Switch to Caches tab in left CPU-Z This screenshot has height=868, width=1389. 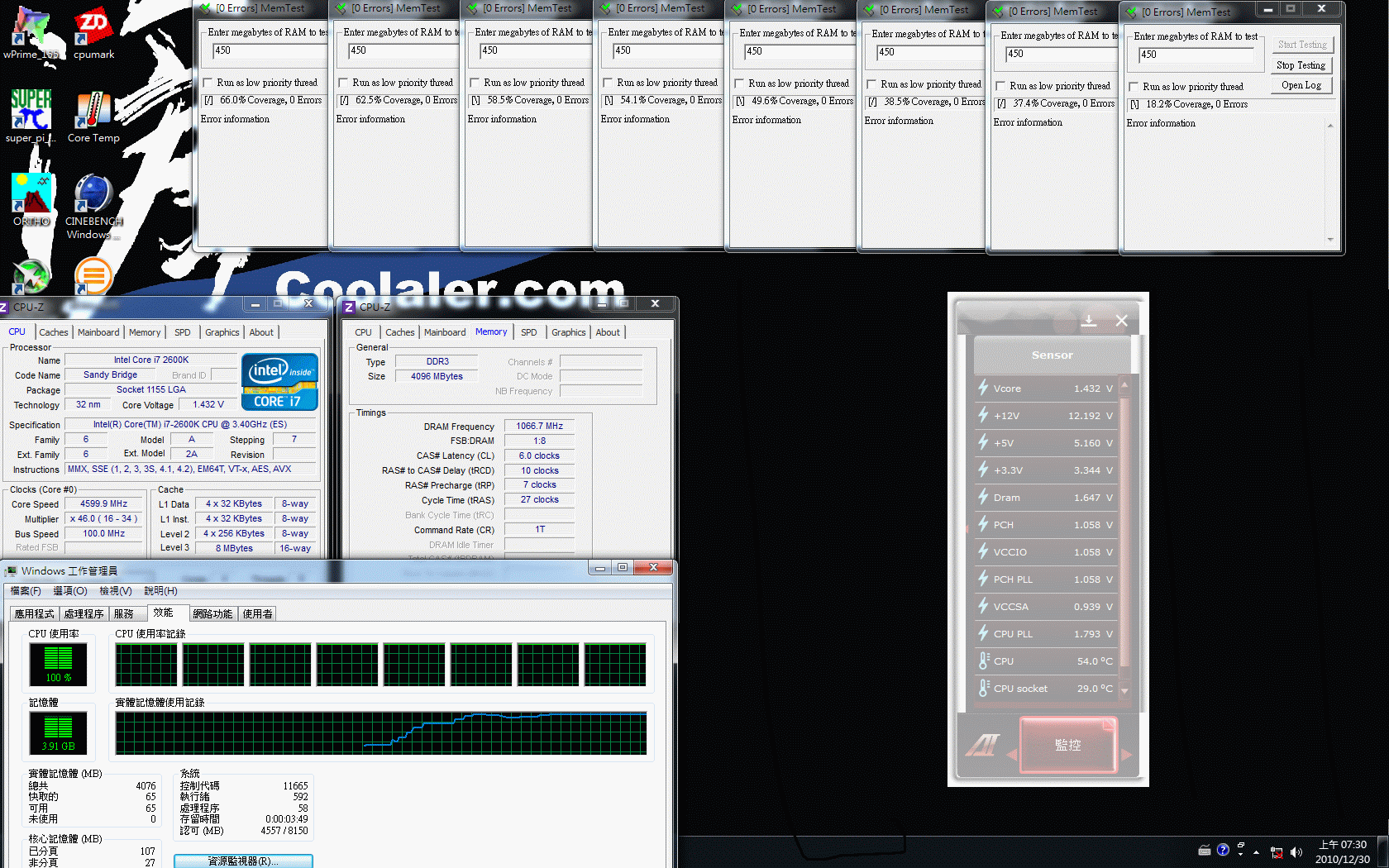[x=54, y=332]
